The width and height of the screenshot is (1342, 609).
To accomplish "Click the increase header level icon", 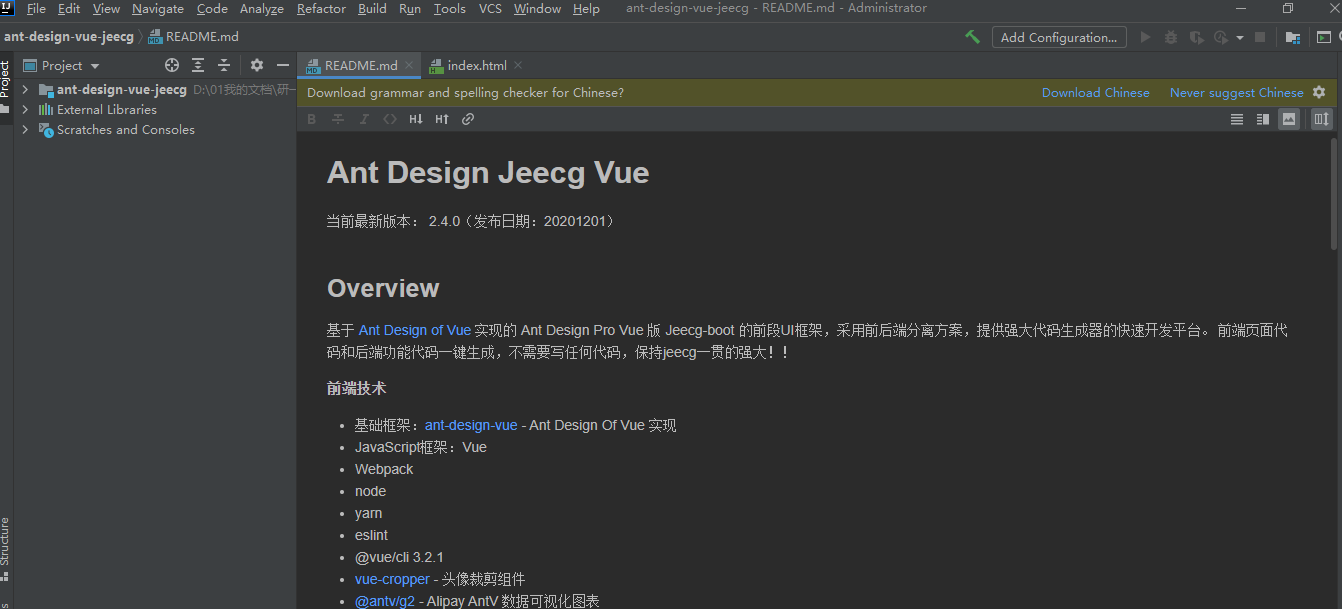I will [x=442, y=119].
